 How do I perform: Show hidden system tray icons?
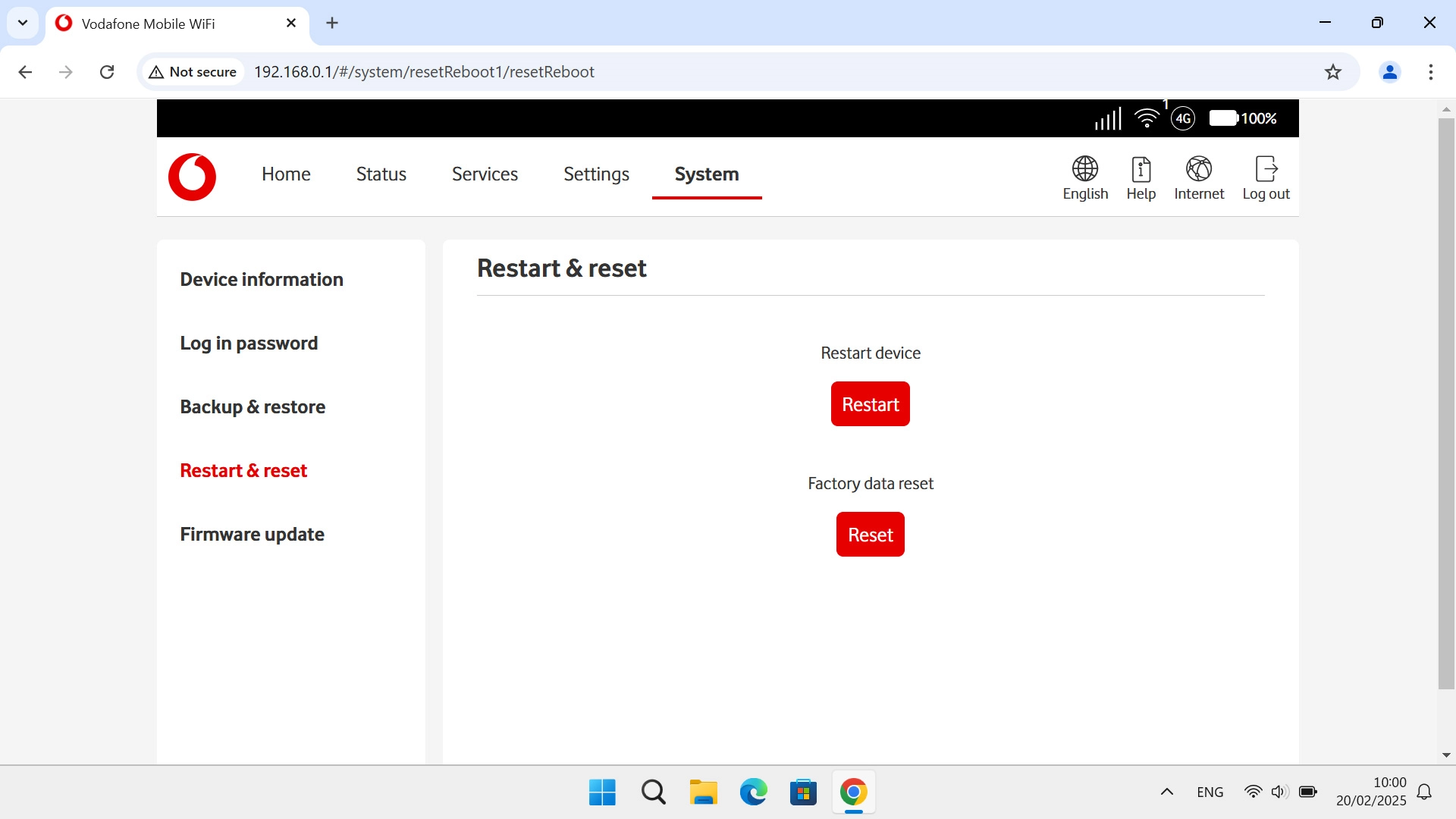point(1166,792)
